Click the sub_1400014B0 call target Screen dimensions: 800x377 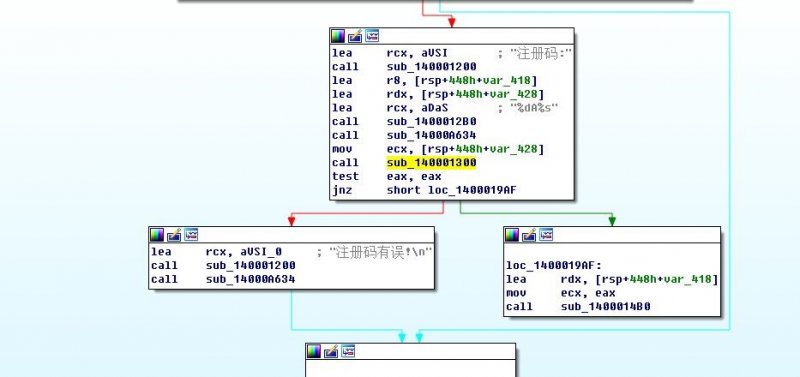pyautogui.click(x=606, y=307)
